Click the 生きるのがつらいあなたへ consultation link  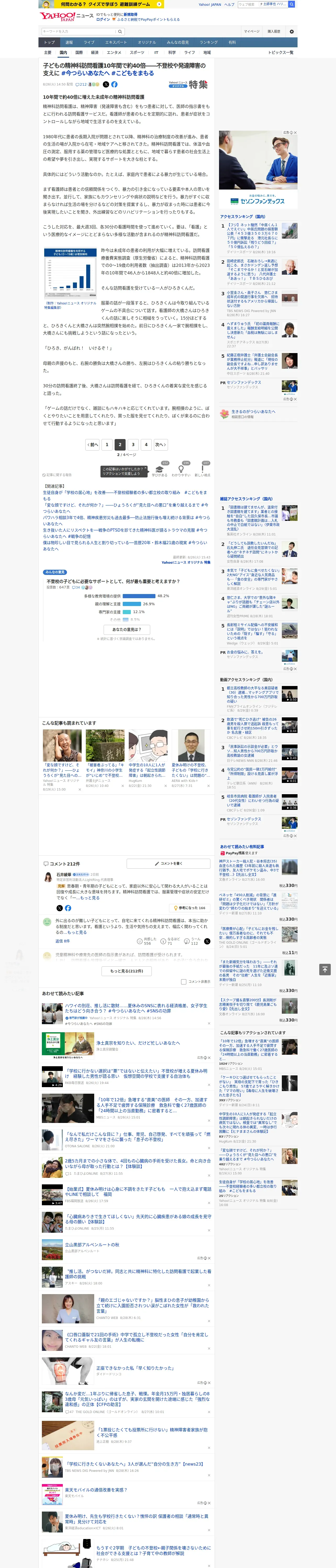point(253,412)
